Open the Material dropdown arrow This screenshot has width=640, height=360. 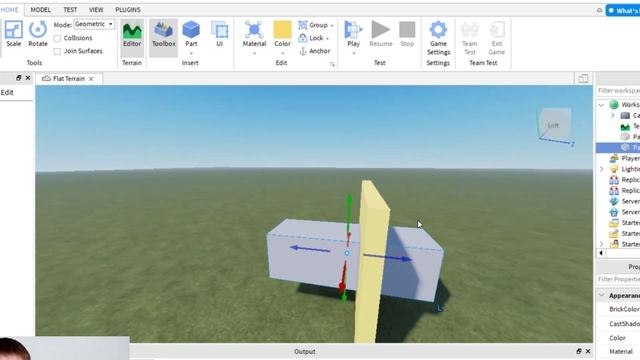(254, 53)
